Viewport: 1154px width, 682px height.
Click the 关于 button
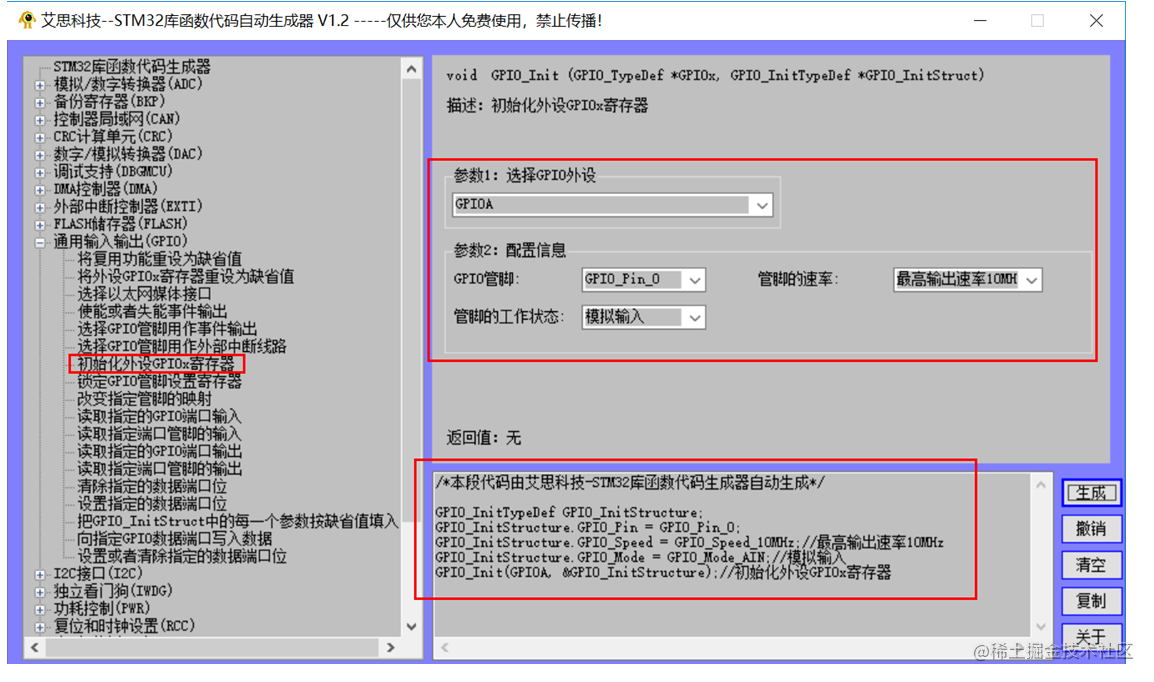coord(1091,636)
